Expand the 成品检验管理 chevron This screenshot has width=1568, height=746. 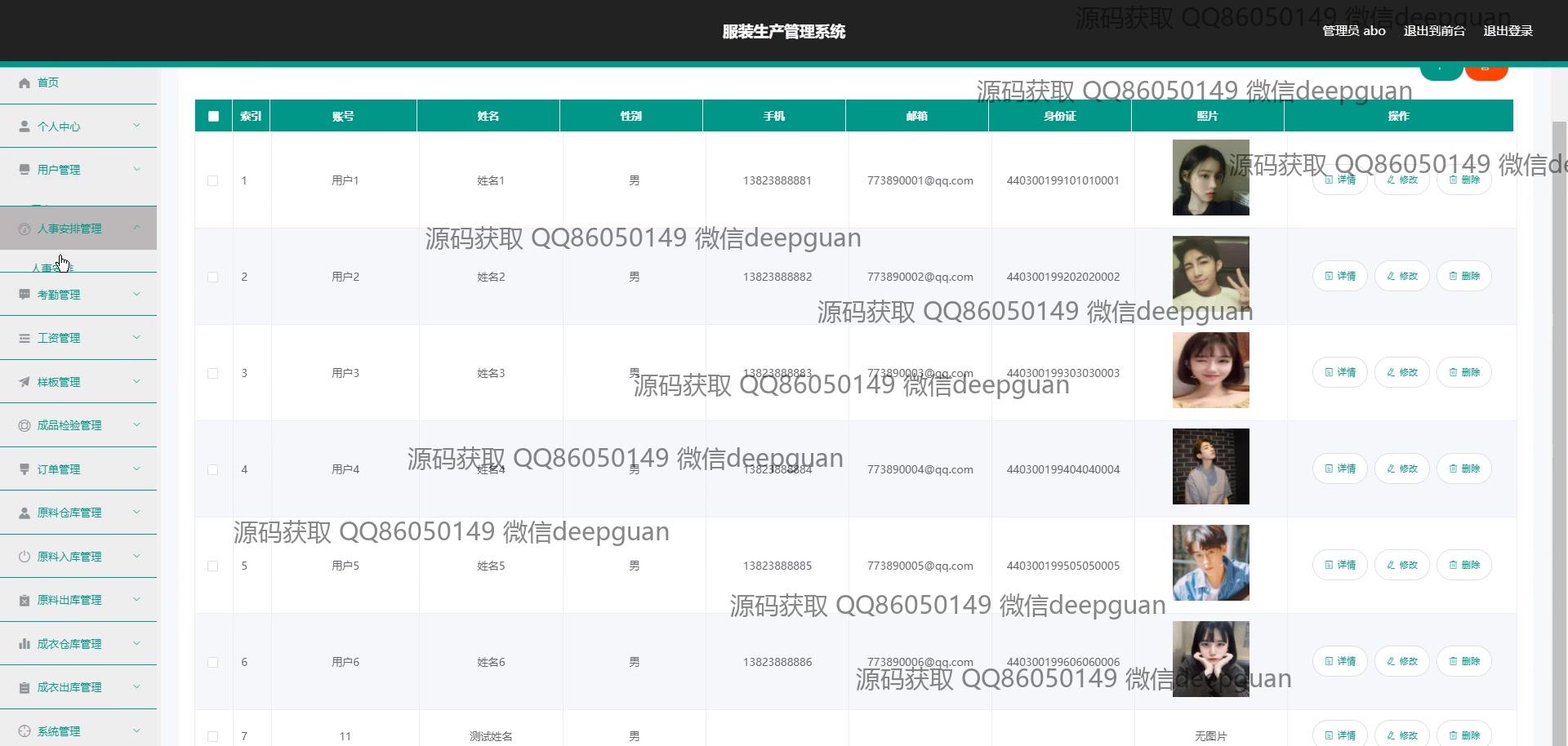pos(136,424)
